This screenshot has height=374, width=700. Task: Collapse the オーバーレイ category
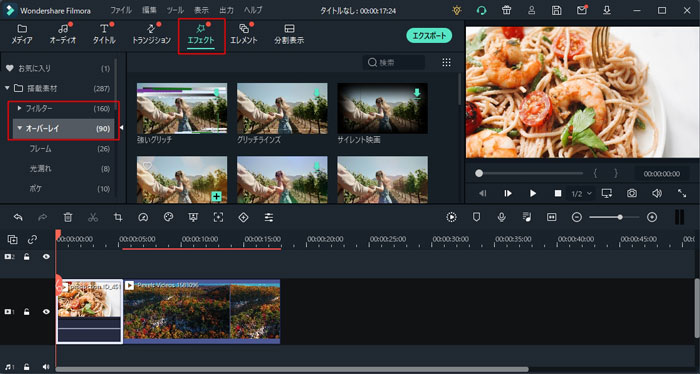coord(19,129)
